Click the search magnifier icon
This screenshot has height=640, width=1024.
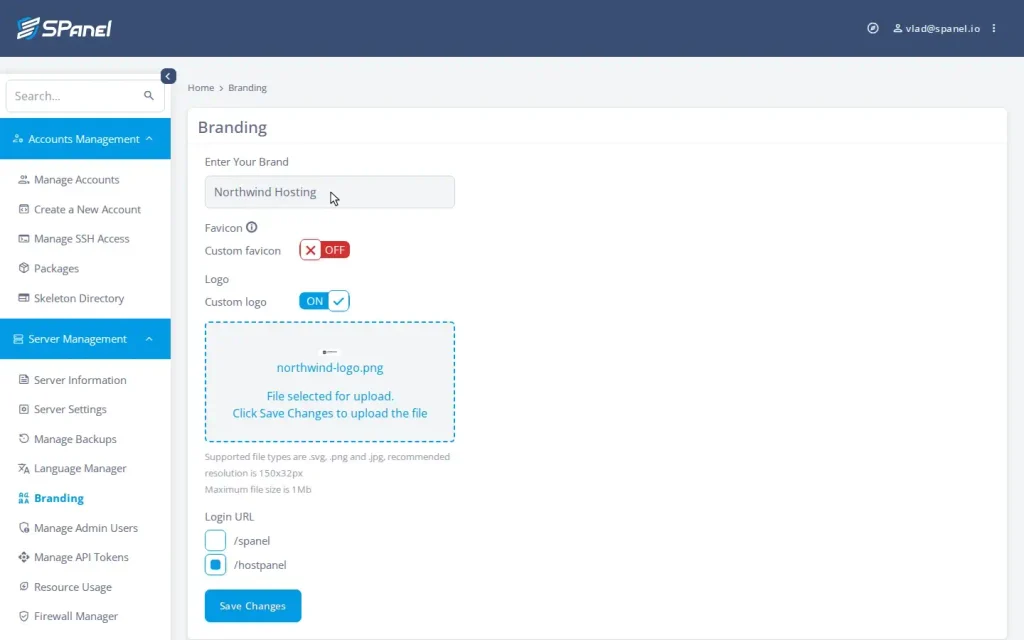pos(149,95)
